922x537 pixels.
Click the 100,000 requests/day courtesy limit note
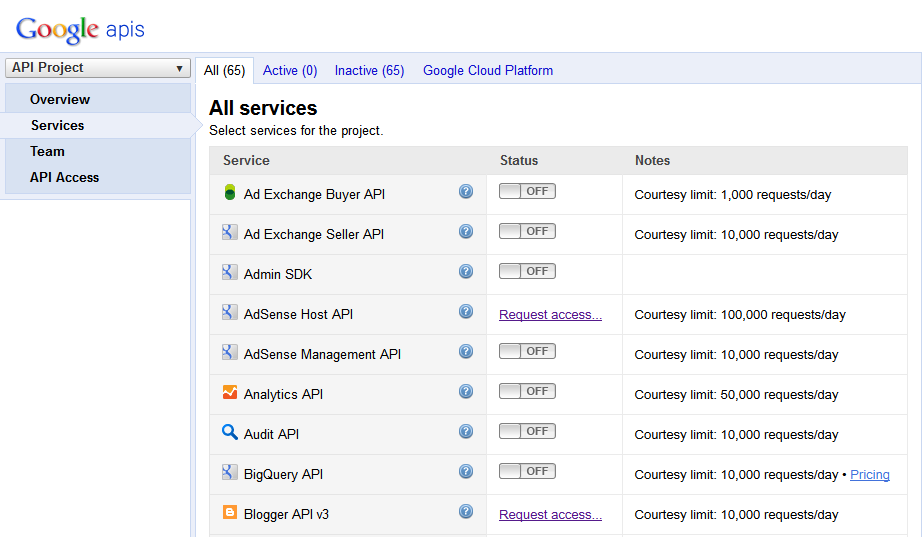tap(740, 315)
